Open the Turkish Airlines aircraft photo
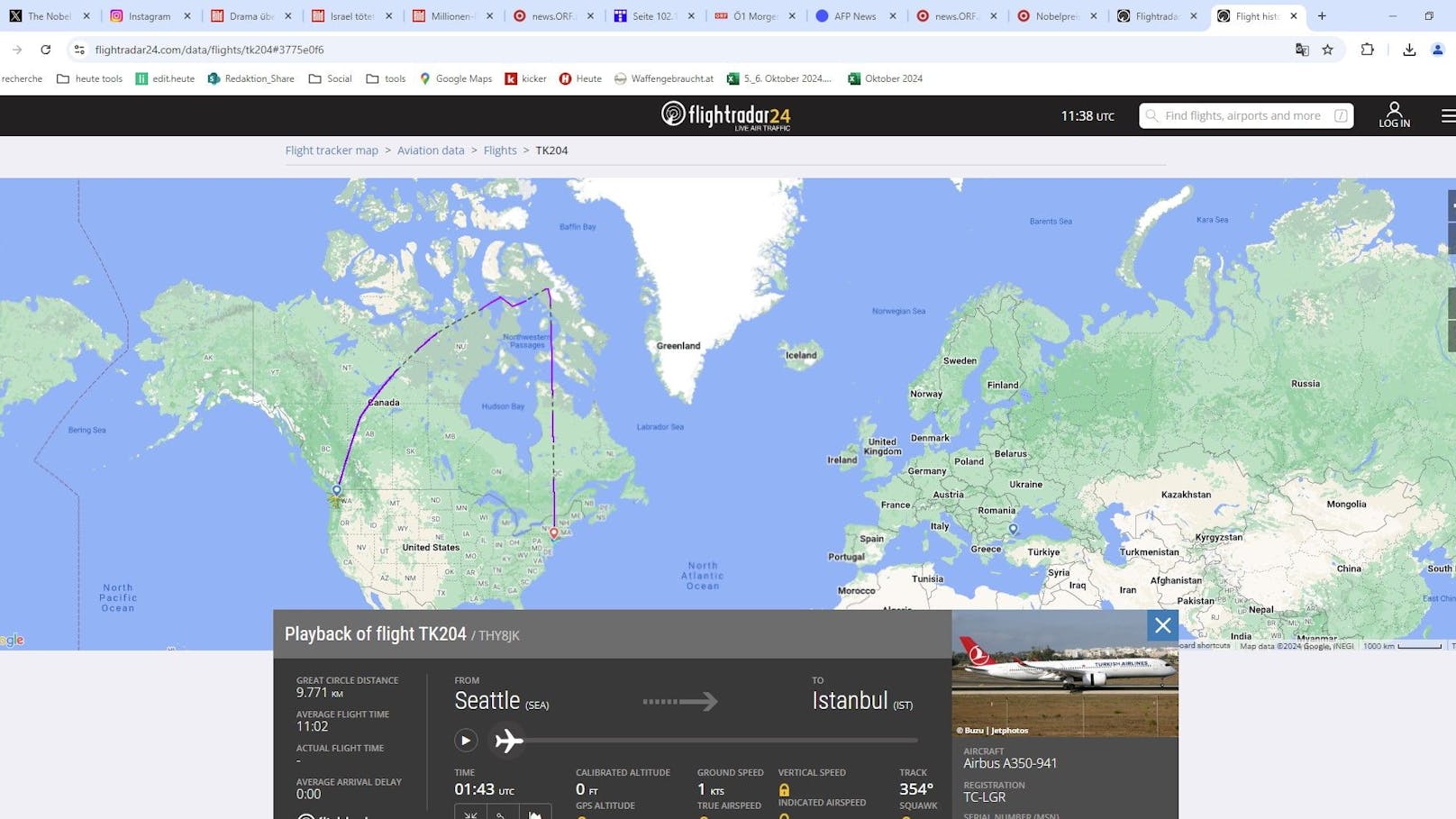The width and height of the screenshot is (1456, 819). (x=1065, y=674)
